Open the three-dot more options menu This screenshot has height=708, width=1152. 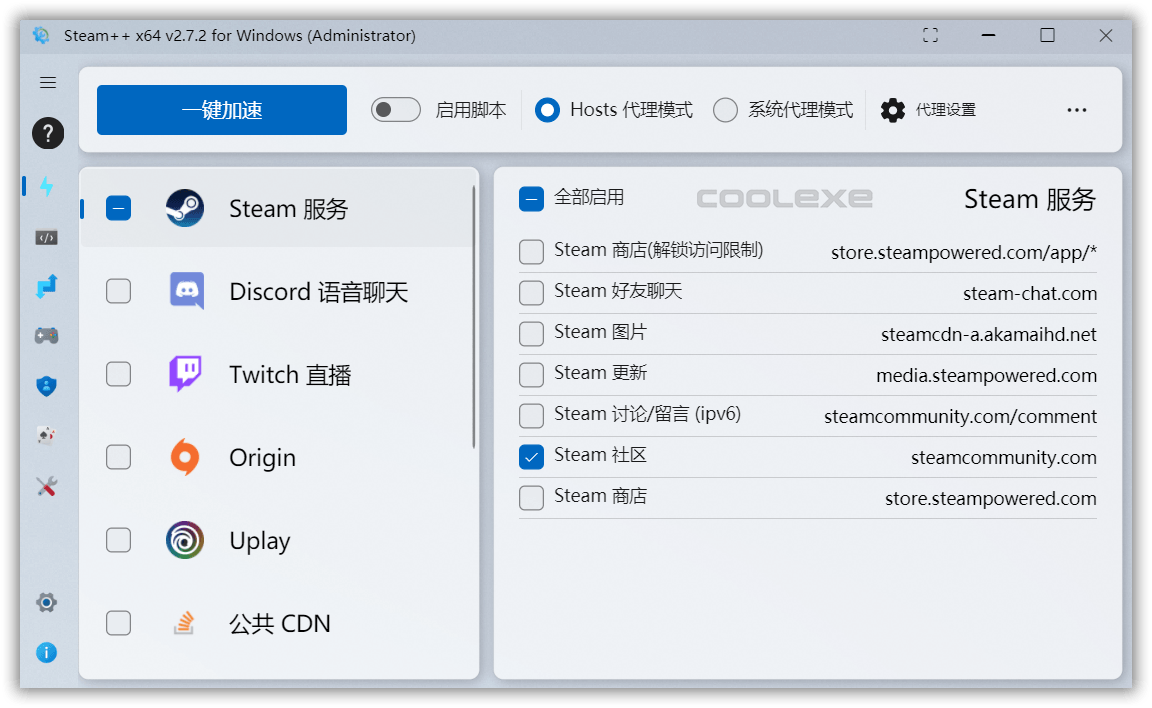pos(1077,110)
